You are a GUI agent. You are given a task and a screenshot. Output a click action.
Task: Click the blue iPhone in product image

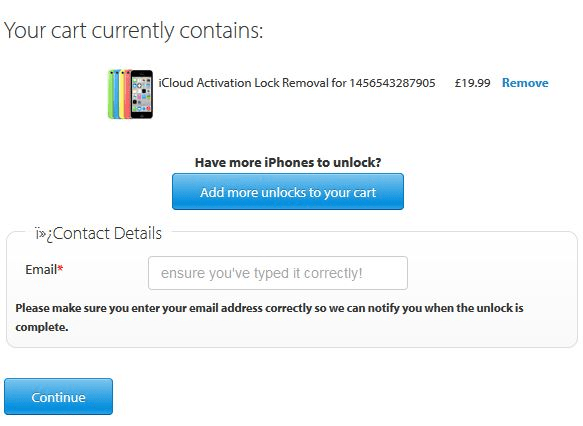point(117,94)
